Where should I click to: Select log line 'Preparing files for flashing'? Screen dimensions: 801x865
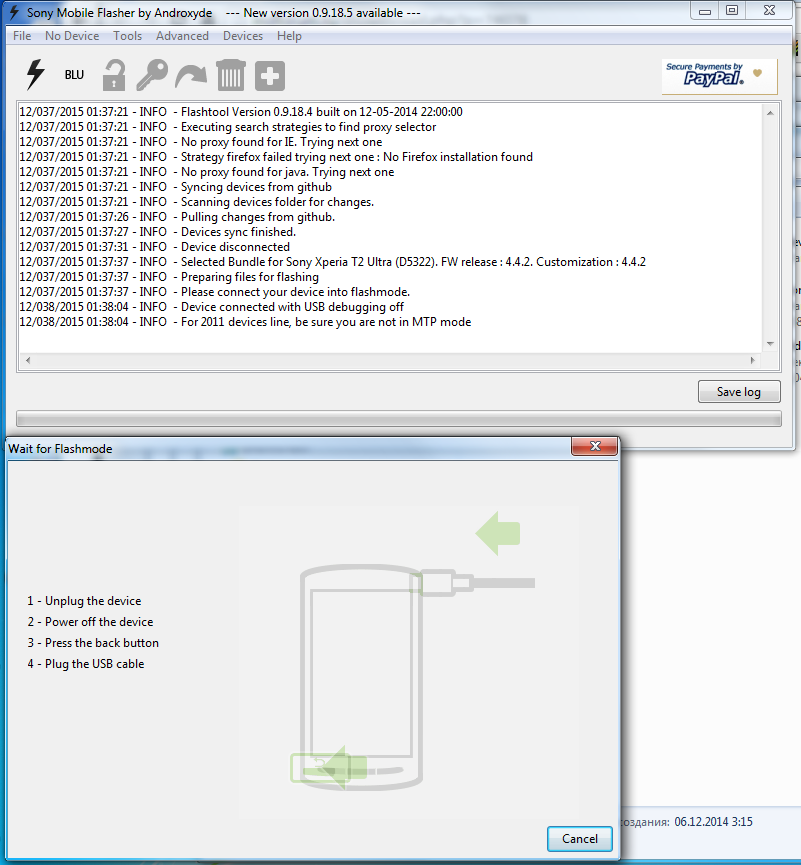[169, 277]
